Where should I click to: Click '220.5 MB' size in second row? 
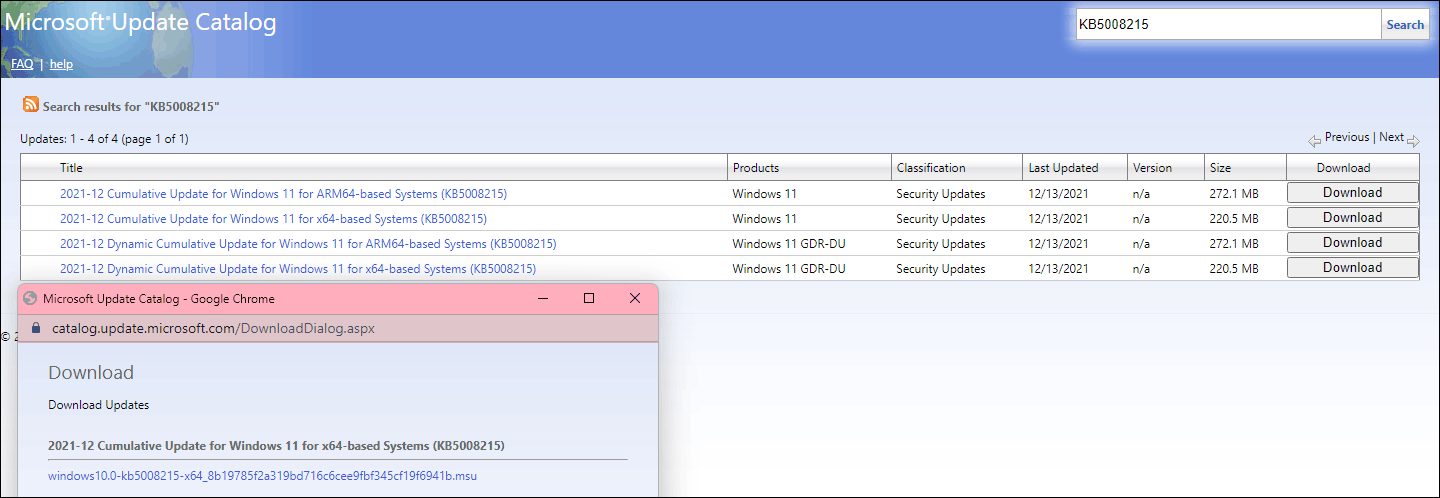click(x=1234, y=219)
